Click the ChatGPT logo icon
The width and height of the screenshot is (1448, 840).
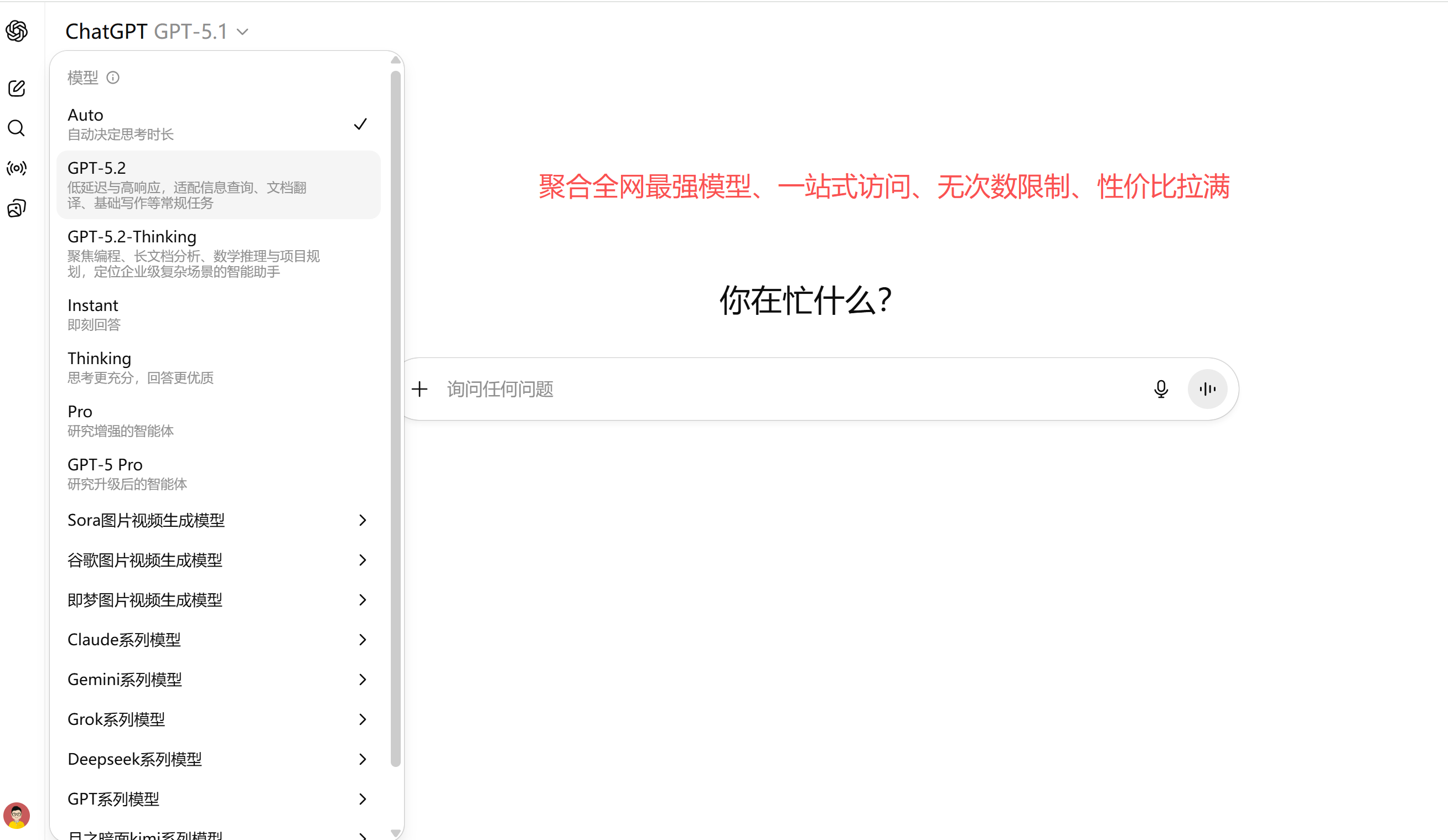[x=17, y=31]
